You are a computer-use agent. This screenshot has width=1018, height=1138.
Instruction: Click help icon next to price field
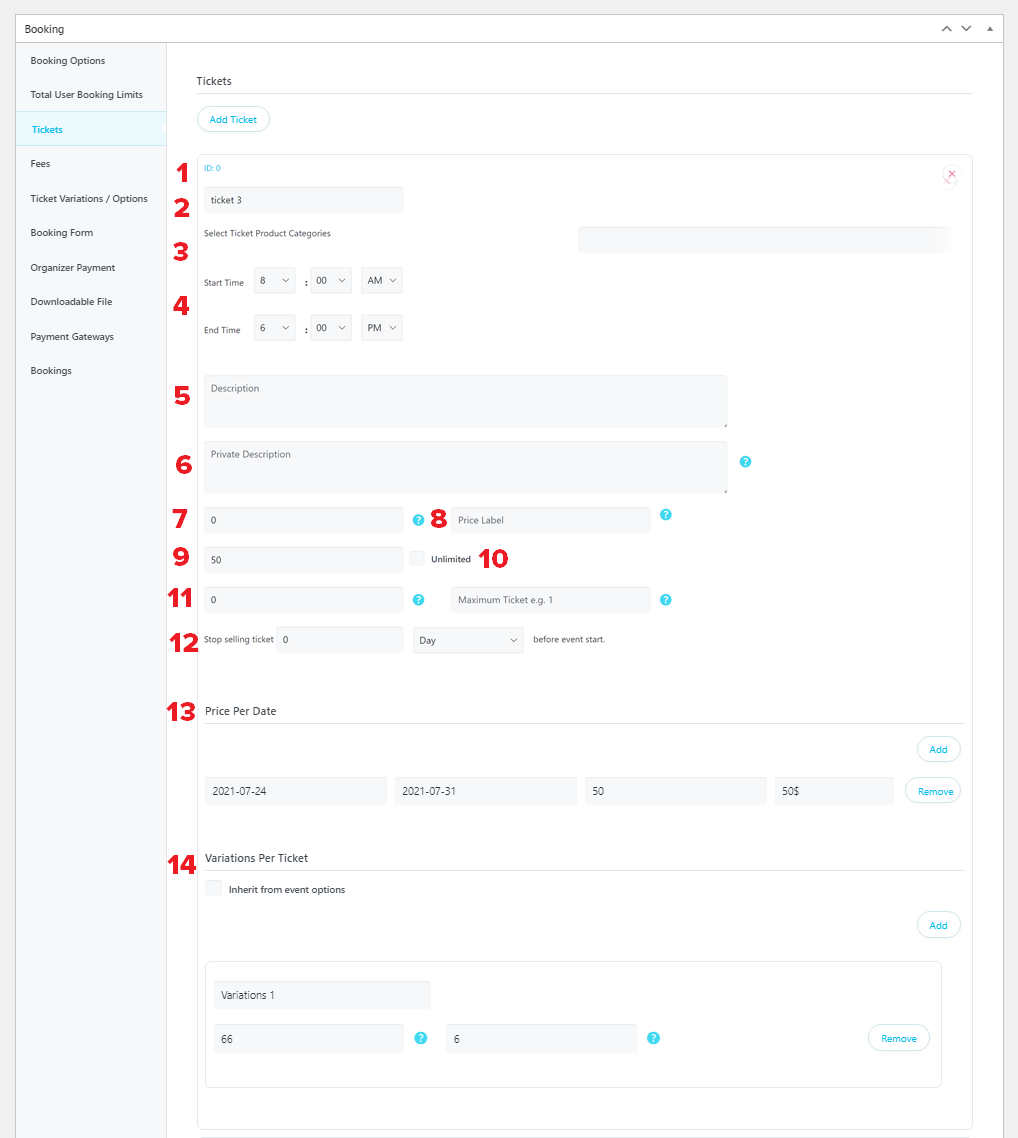pos(419,520)
